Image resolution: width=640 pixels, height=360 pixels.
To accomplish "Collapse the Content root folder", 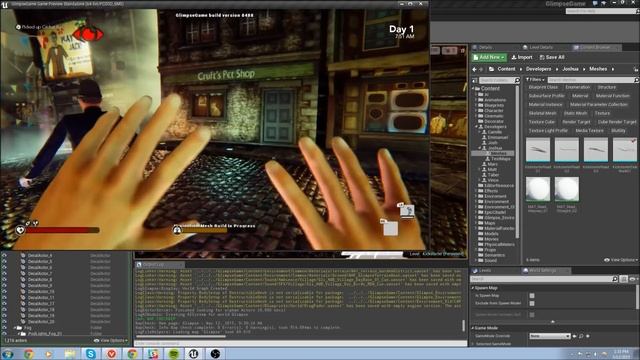I will point(473,89).
